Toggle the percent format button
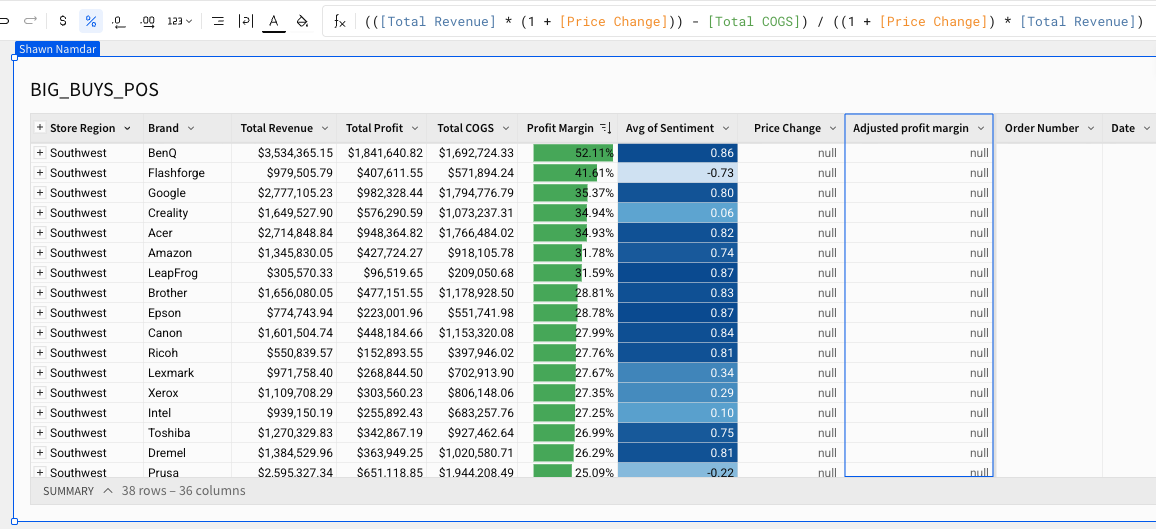 [91, 21]
